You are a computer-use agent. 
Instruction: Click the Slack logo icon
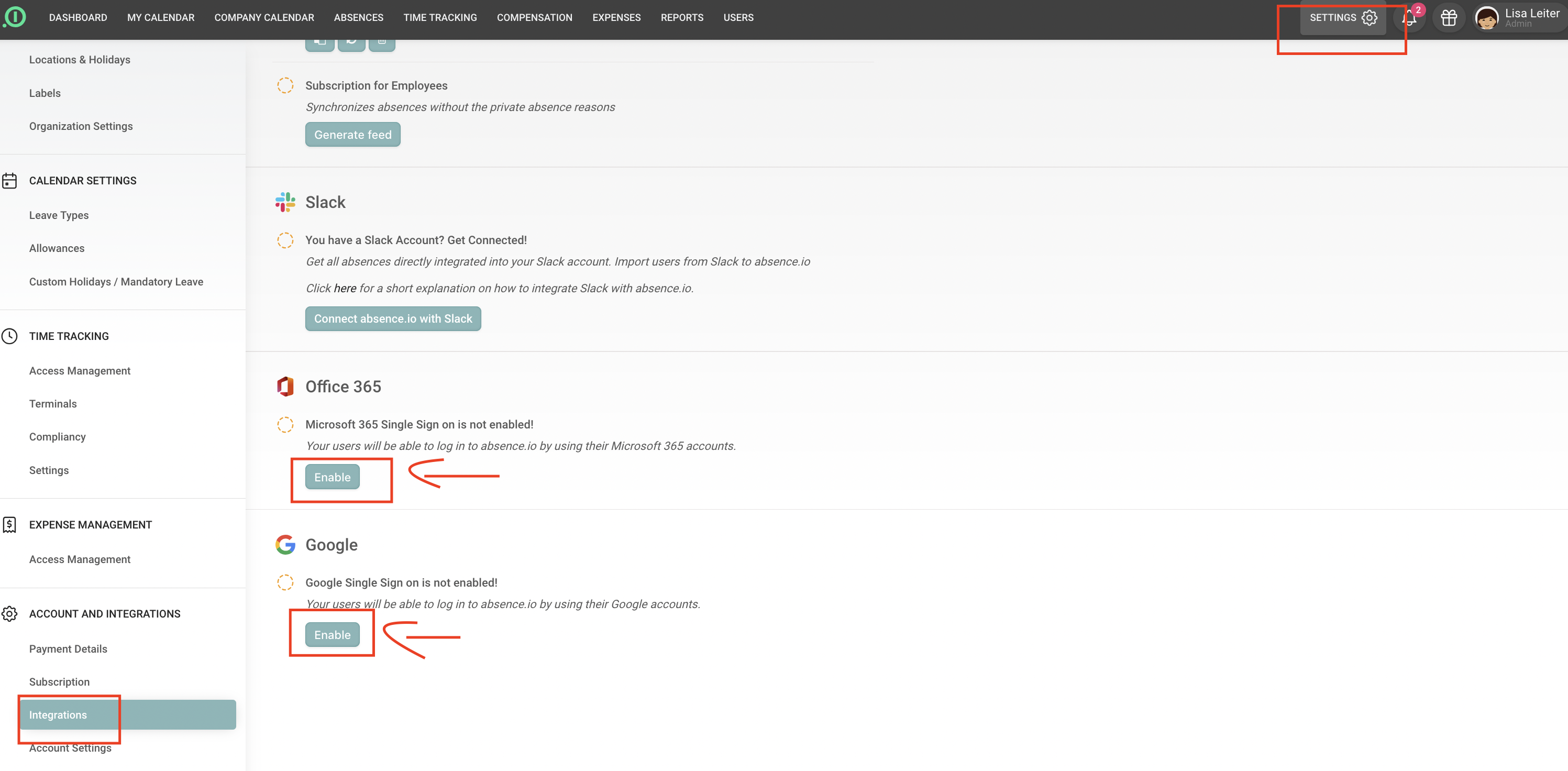point(285,202)
